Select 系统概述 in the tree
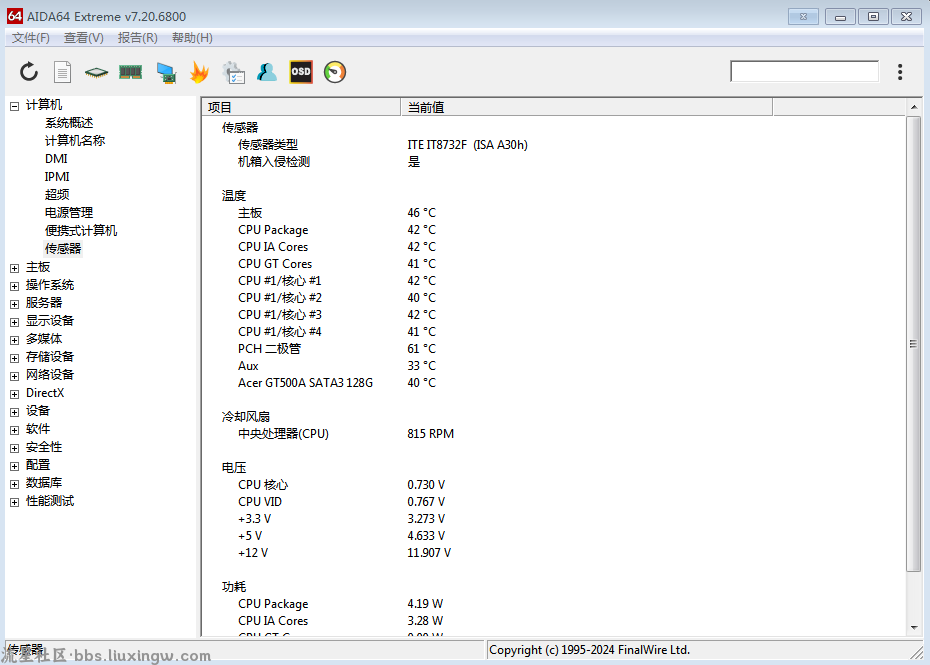 [x=69, y=123]
